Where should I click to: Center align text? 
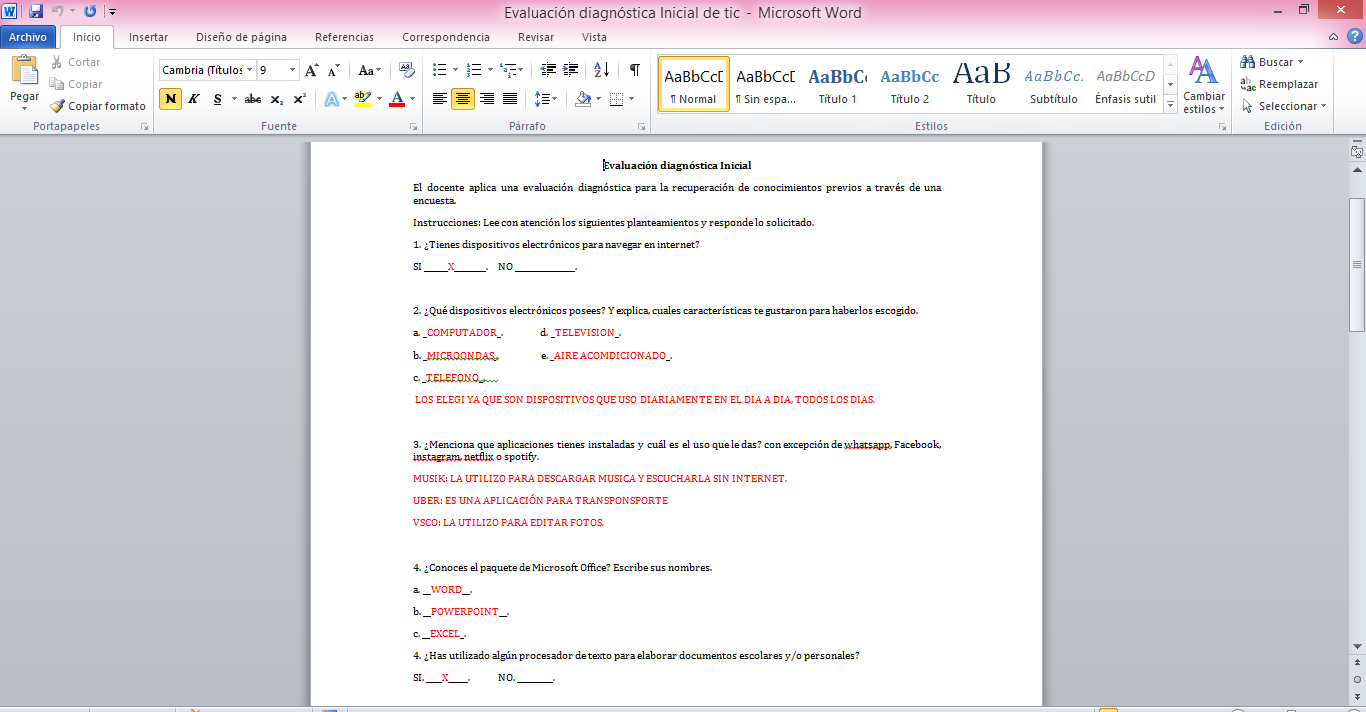[463, 99]
